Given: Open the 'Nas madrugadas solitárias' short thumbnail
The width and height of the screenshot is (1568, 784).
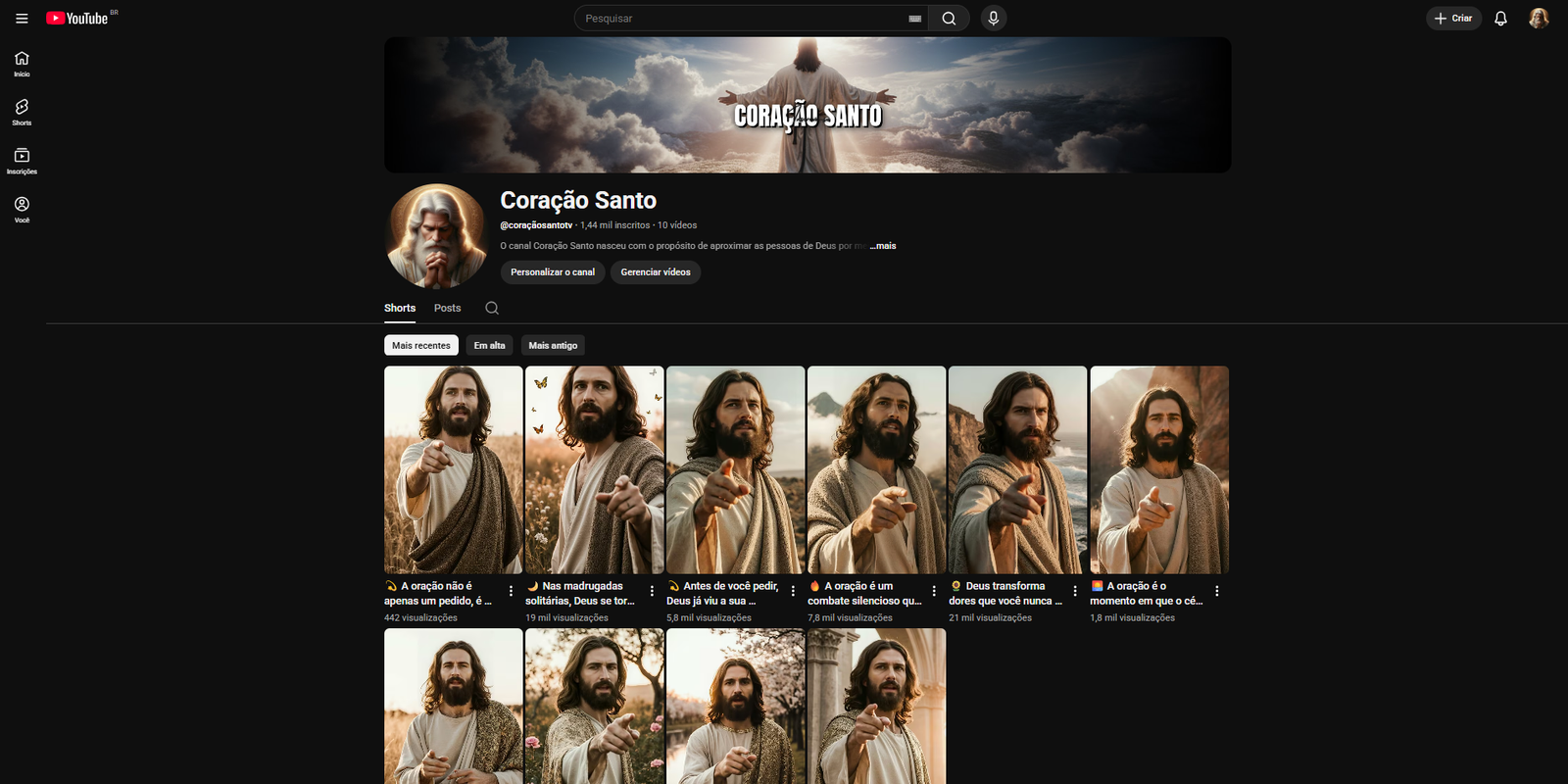Looking at the screenshot, I should point(594,470).
